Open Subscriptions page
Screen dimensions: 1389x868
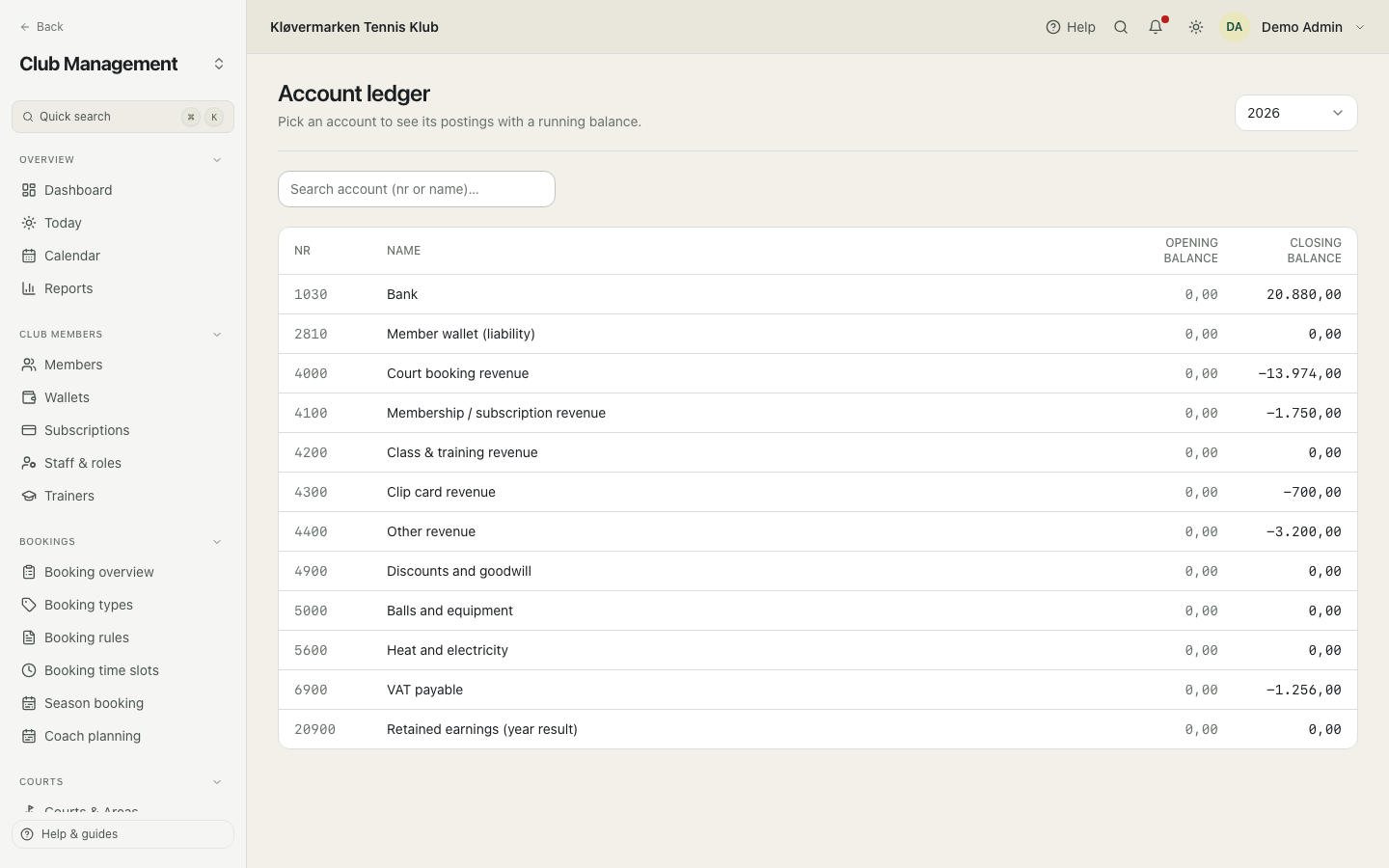[123, 430]
